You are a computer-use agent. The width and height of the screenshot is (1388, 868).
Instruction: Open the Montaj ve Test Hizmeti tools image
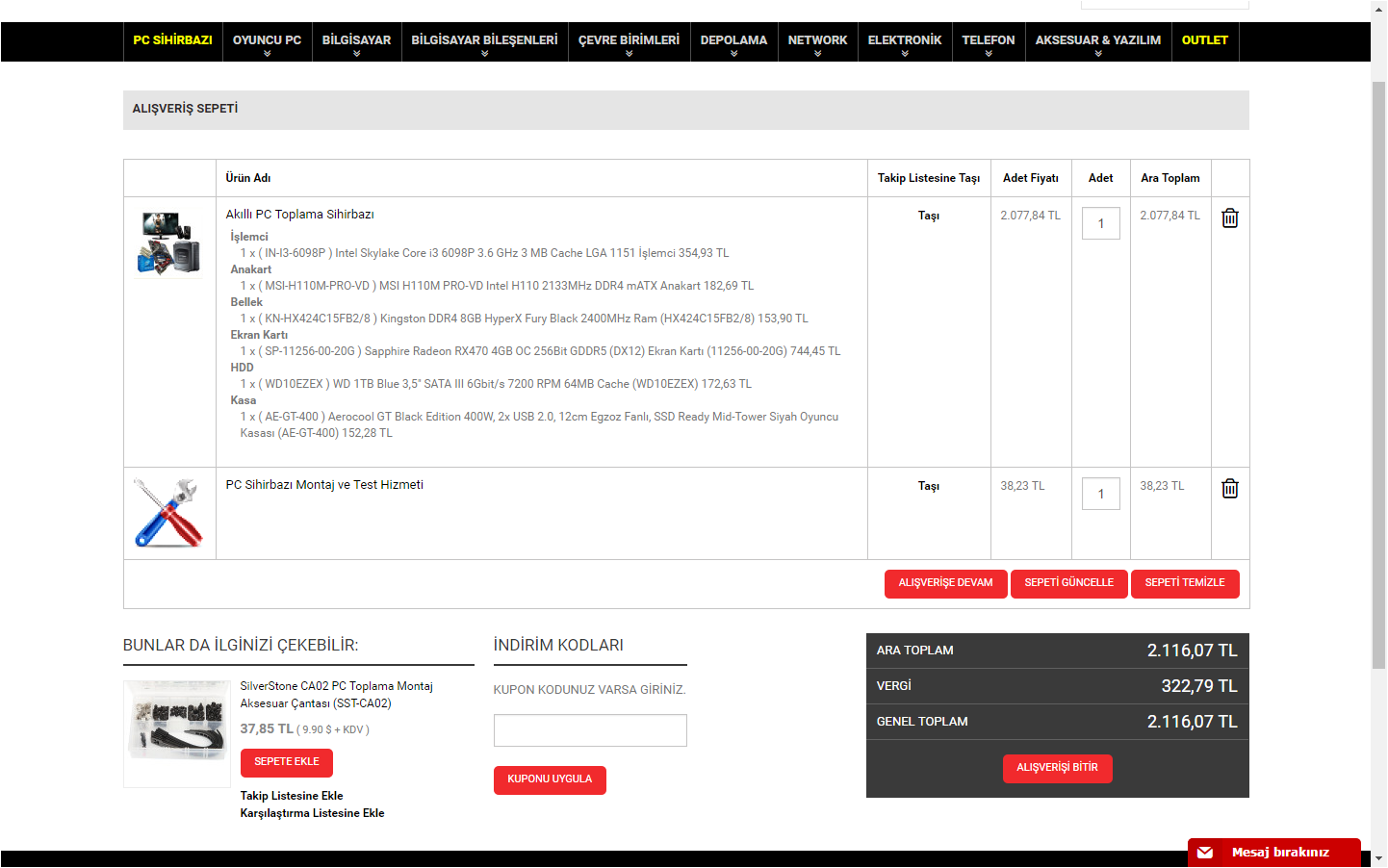coord(169,513)
